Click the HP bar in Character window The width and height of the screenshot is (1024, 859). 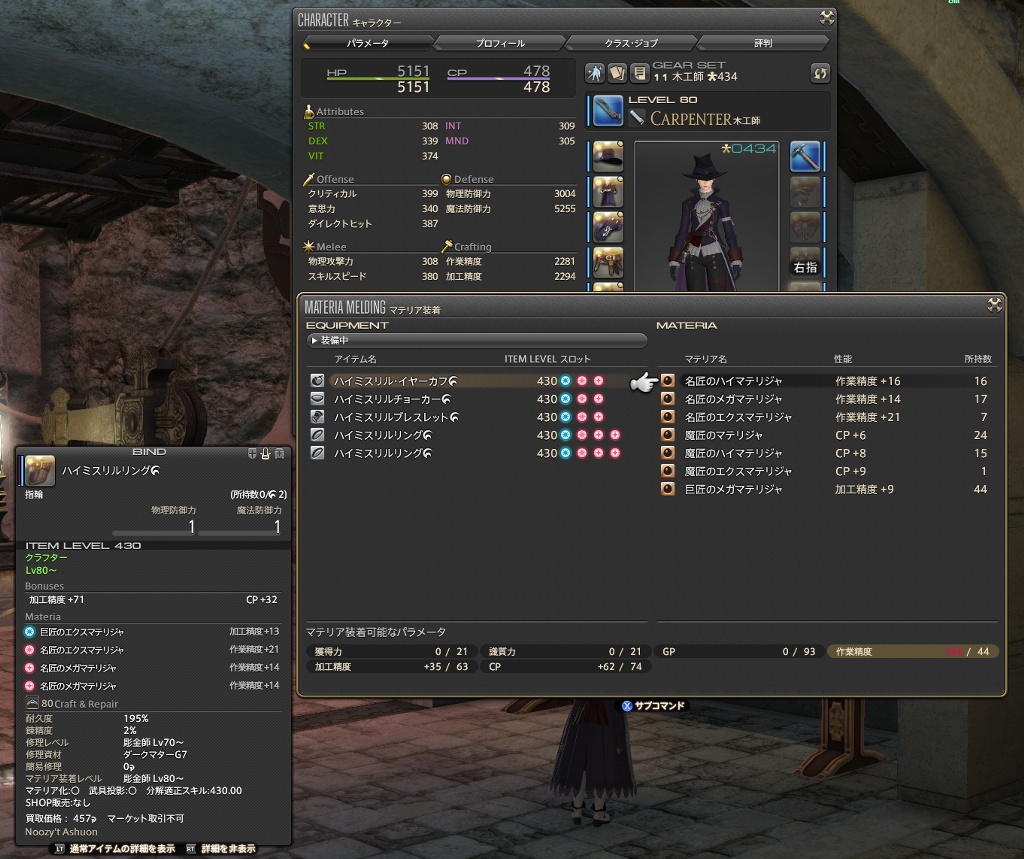pyautogui.click(x=378, y=78)
